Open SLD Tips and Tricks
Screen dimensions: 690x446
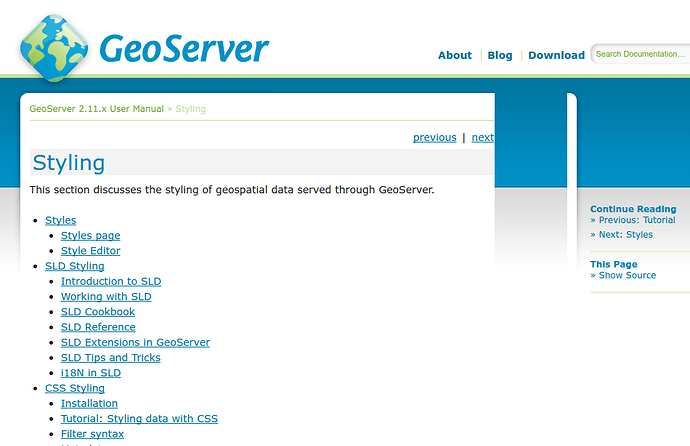[x=110, y=358]
